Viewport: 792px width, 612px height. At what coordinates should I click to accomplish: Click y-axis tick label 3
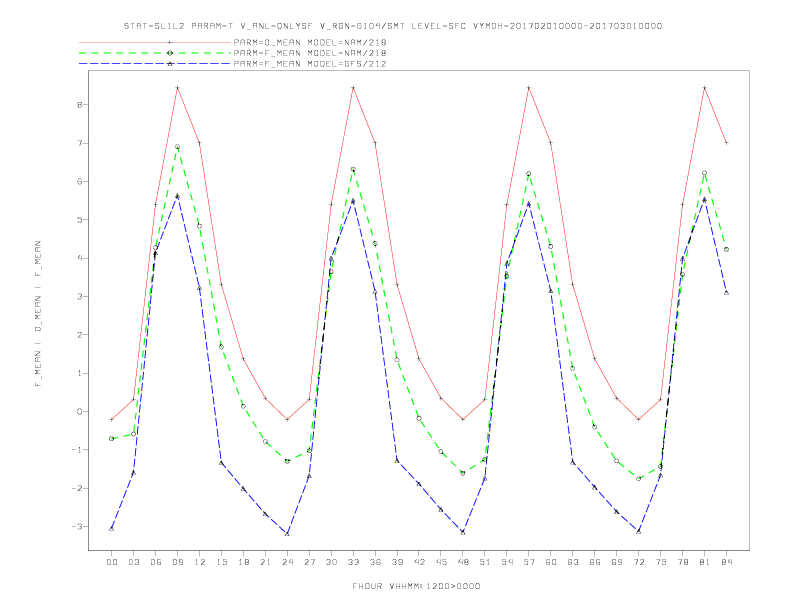(80, 297)
